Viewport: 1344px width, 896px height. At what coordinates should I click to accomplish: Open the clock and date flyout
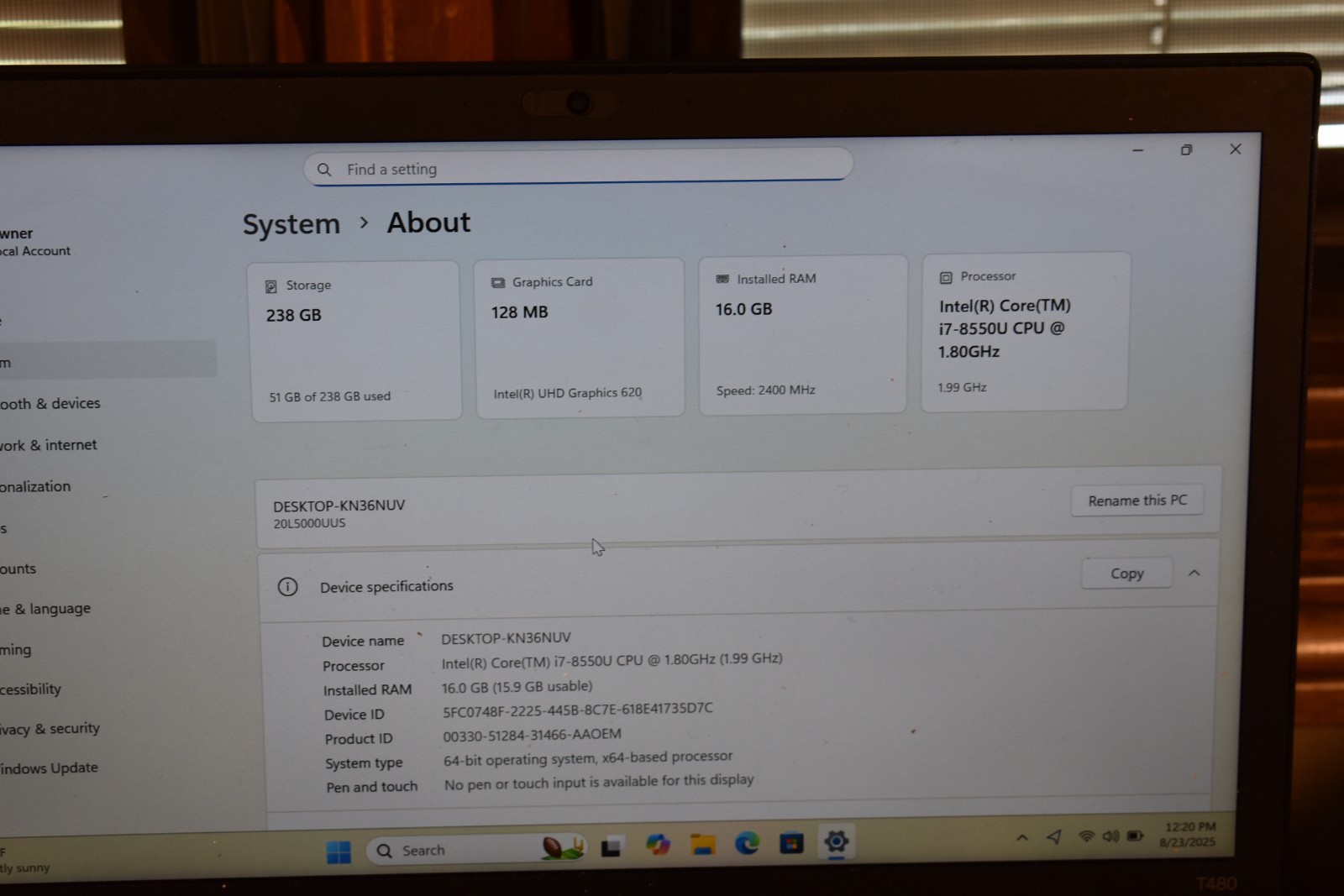(1189, 835)
